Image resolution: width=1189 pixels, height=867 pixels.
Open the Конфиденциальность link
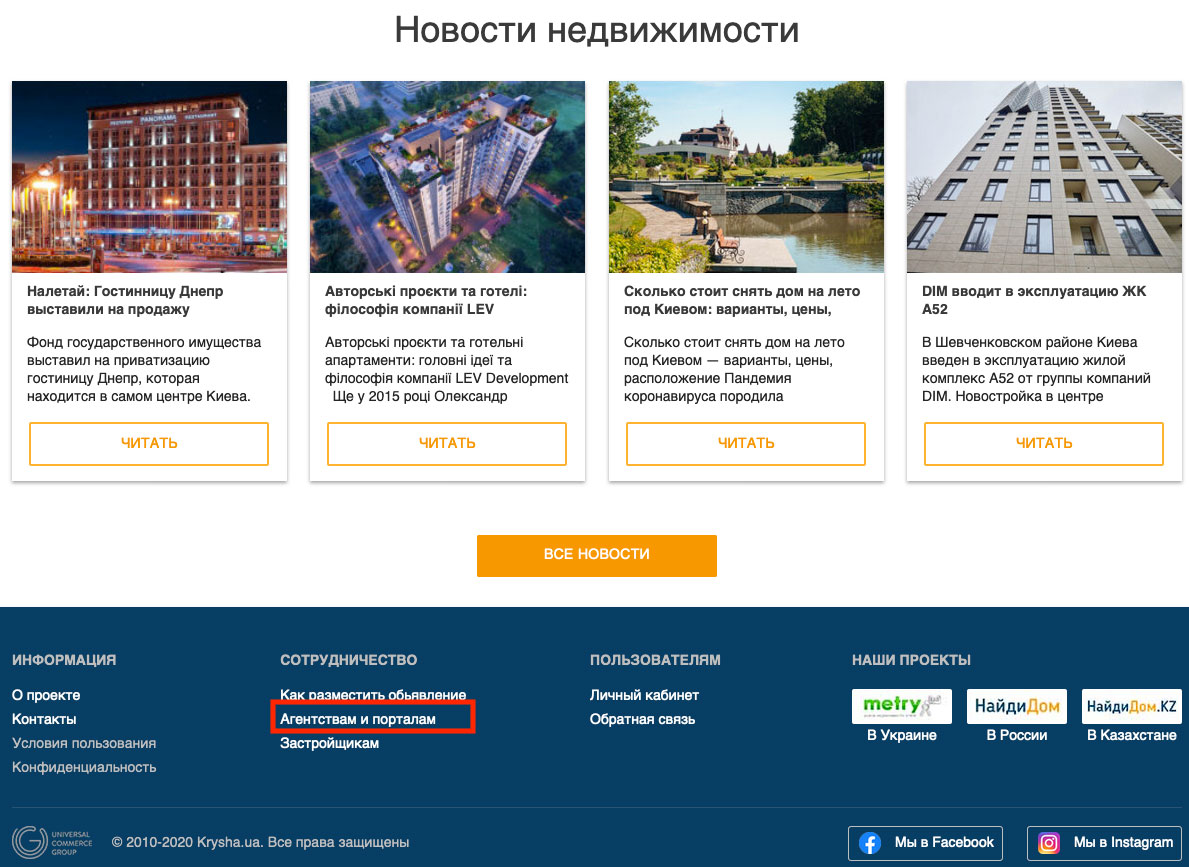pyautogui.click(x=84, y=768)
